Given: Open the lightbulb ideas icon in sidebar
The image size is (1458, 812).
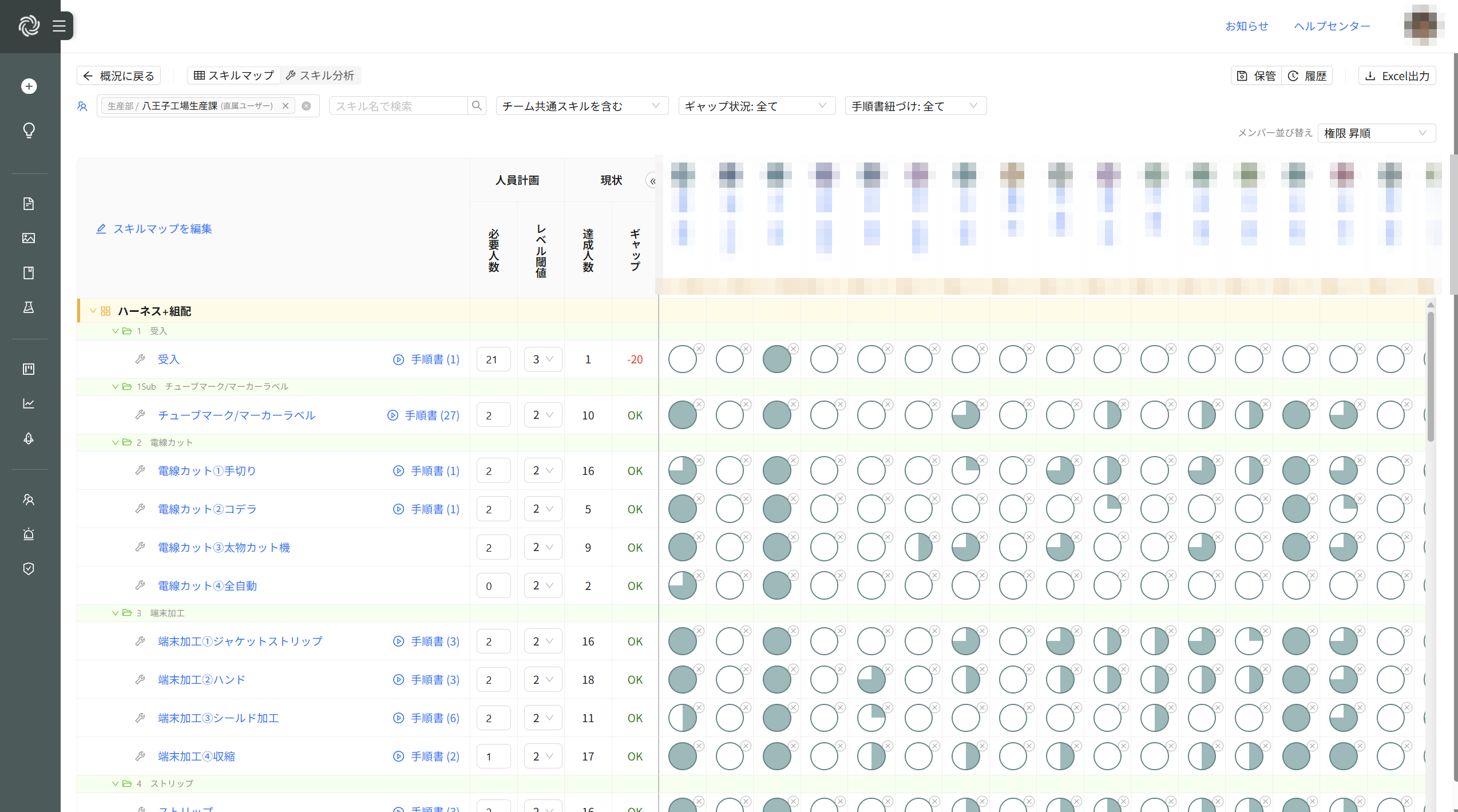Looking at the screenshot, I should 29,130.
